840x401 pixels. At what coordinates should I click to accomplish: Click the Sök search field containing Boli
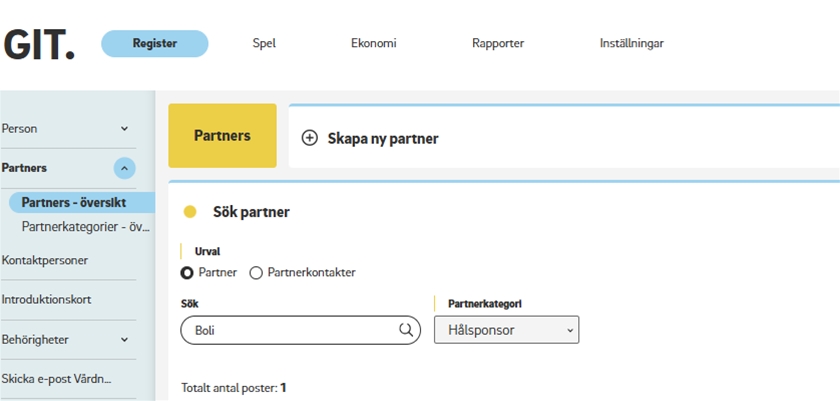290,330
